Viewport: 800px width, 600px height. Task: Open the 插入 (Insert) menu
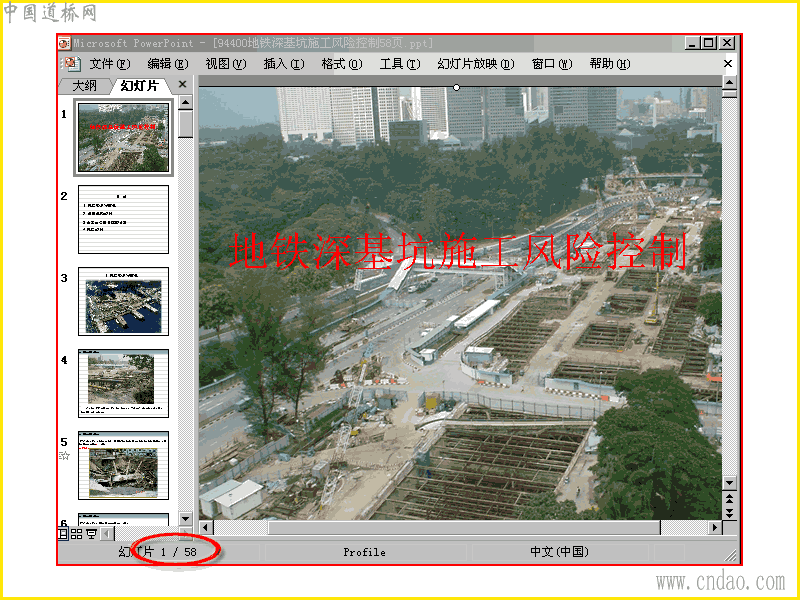pyautogui.click(x=284, y=64)
